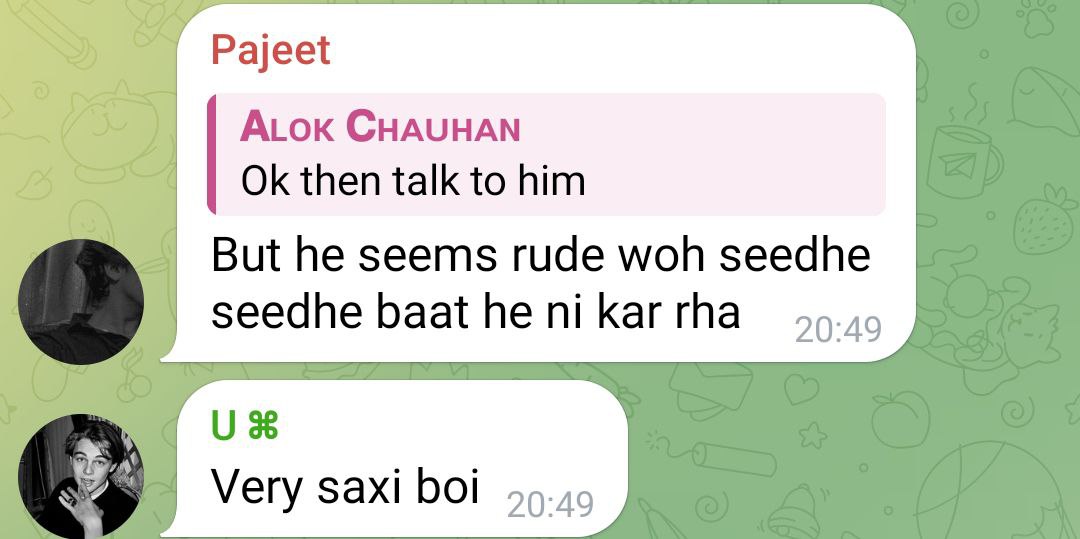Click the paper-plane mug doodle on wallpaper
This screenshot has width=1080, height=539.
(962, 161)
